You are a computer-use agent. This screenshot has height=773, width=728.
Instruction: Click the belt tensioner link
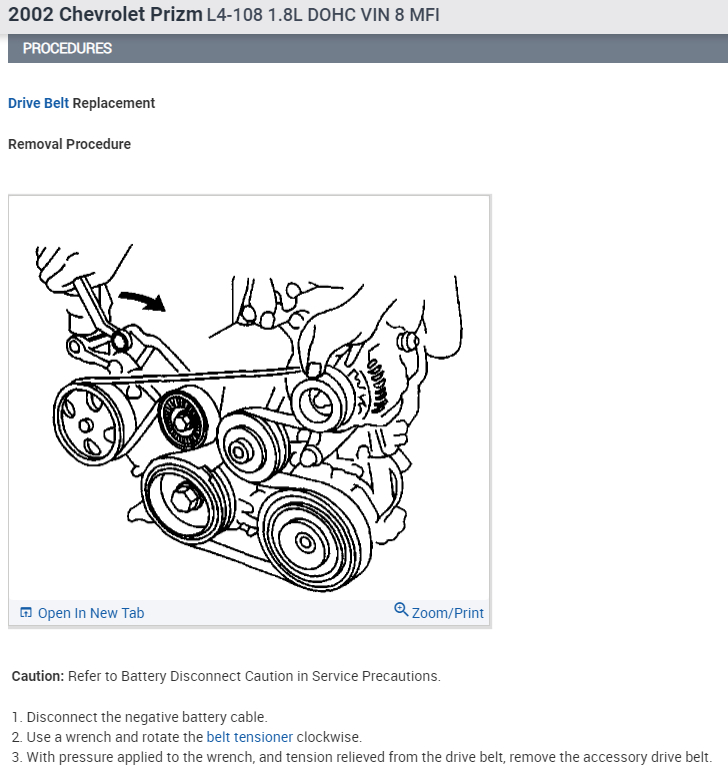pos(249,737)
